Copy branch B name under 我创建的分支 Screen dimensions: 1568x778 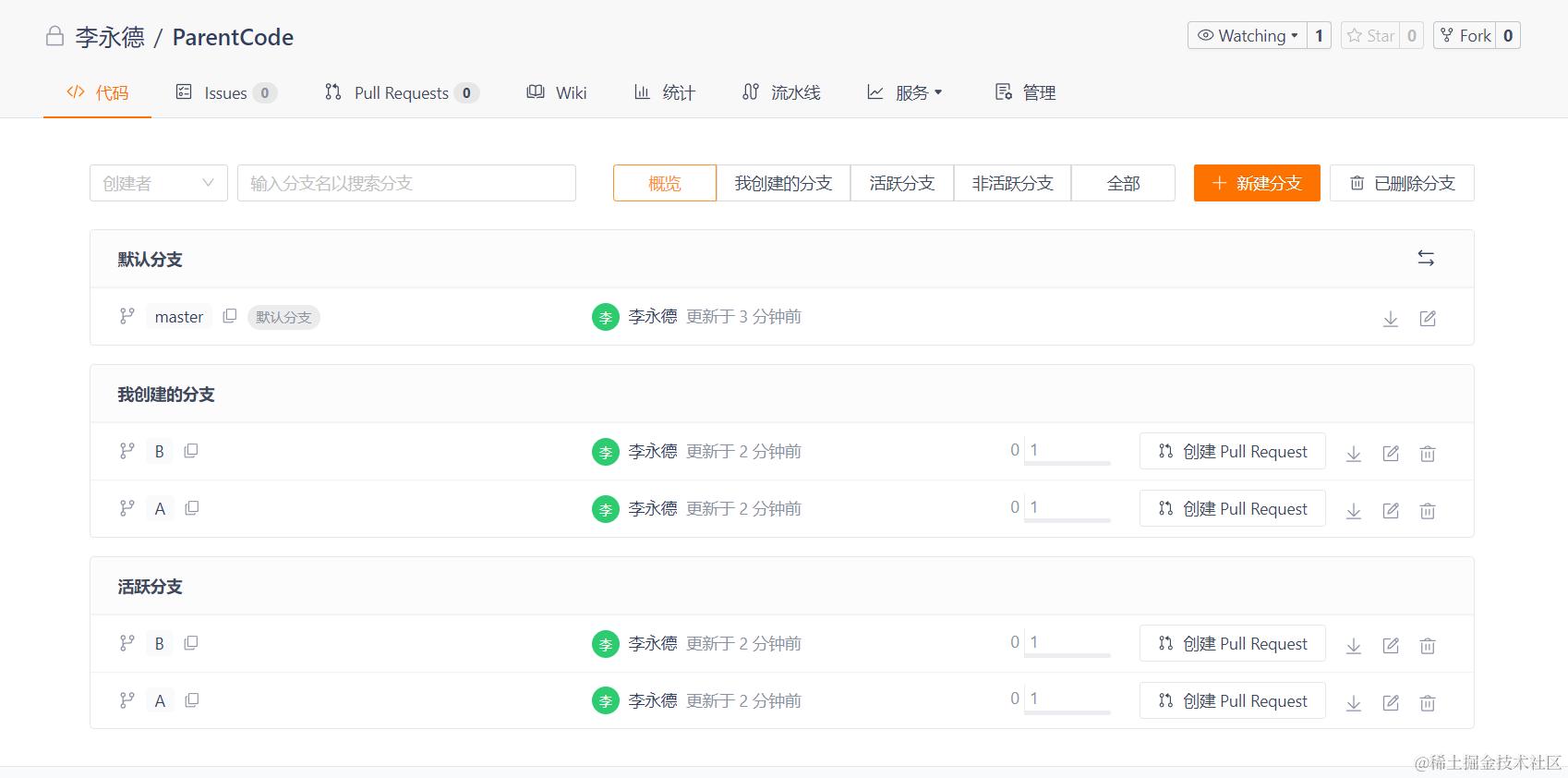[191, 451]
